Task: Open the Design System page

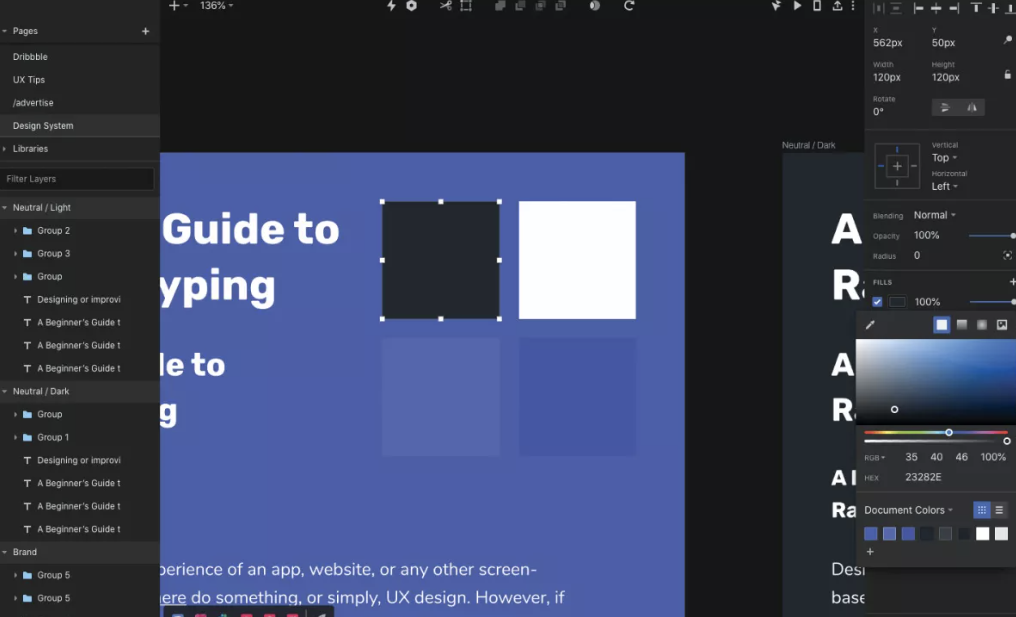Action: (43, 126)
